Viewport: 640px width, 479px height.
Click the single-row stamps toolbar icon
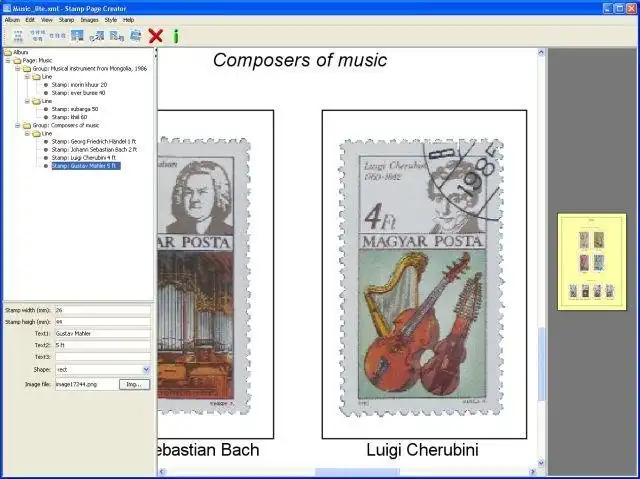pyautogui.click(x=58, y=36)
